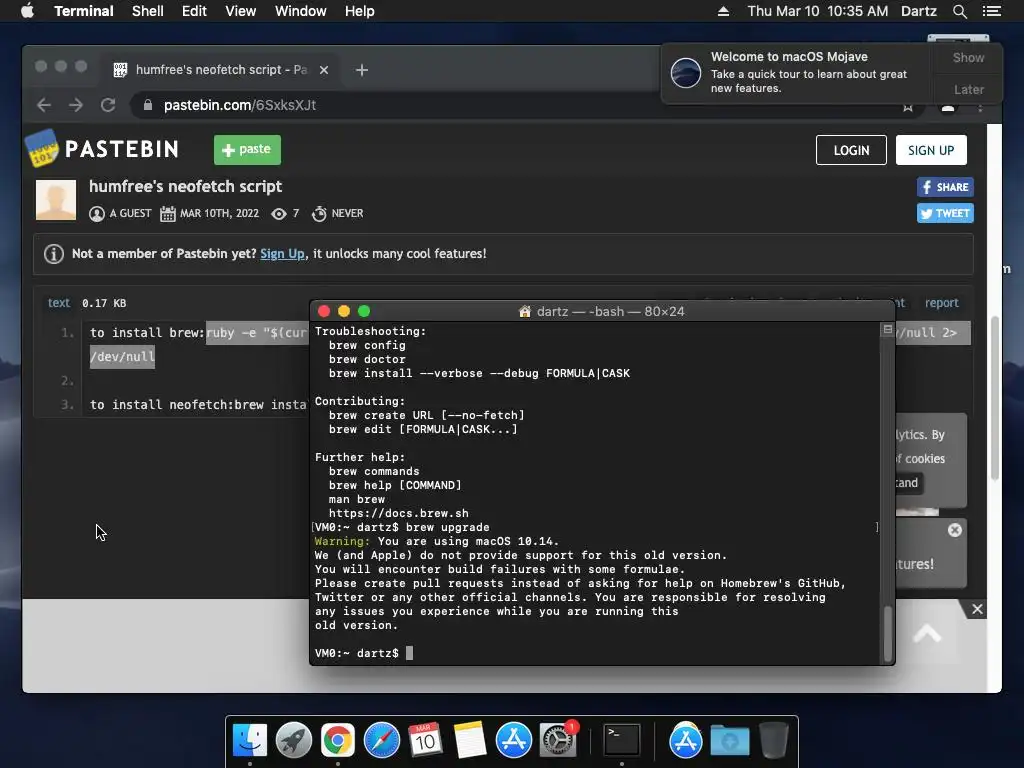The height and width of the screenshot is (768, 1024).
Task: Click the text syntax label
Action: click(59, 303)
